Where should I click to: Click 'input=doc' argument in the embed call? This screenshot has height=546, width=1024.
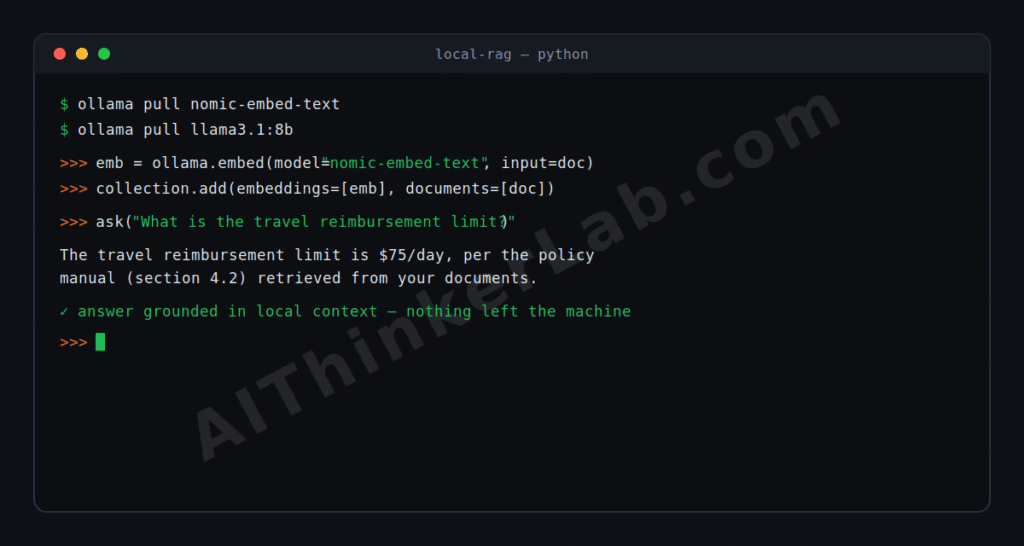pos(543,163)
